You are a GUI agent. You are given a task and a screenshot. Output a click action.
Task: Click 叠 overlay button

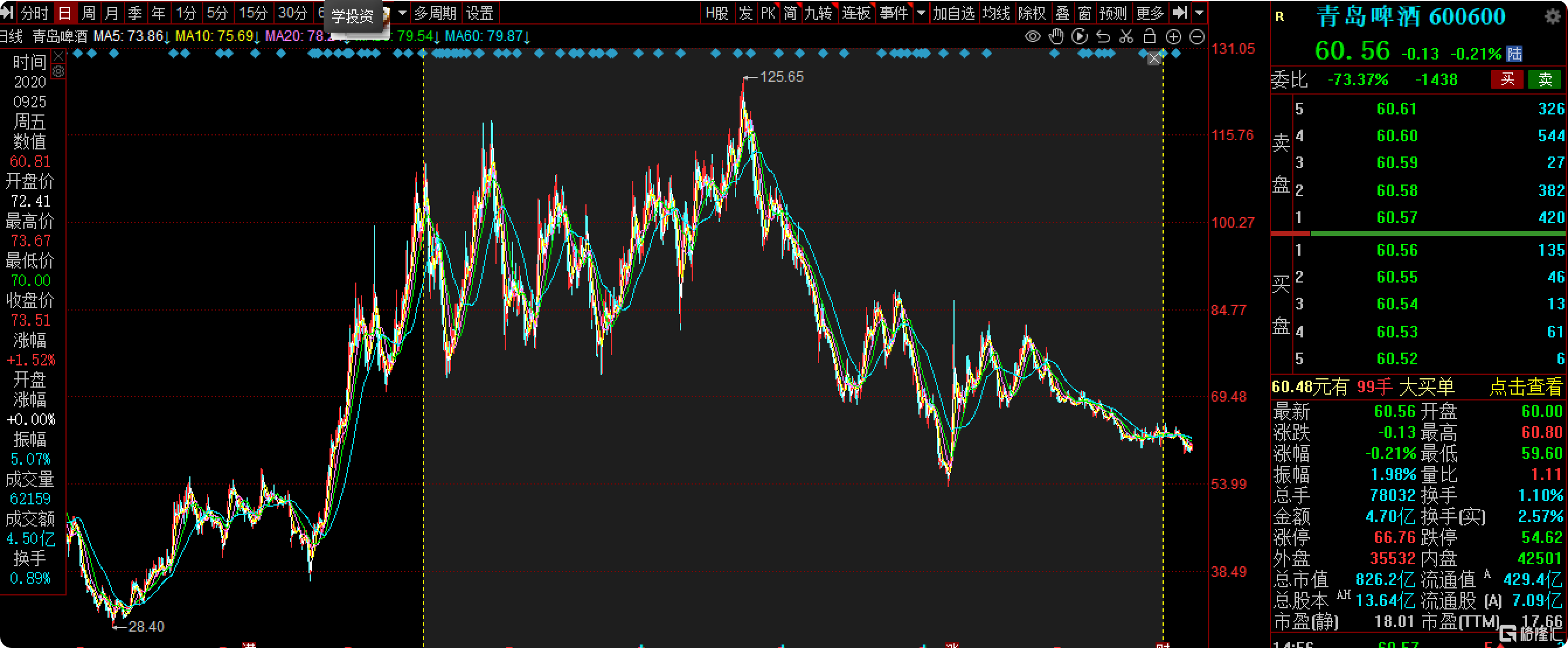(x=1062, y=13)
